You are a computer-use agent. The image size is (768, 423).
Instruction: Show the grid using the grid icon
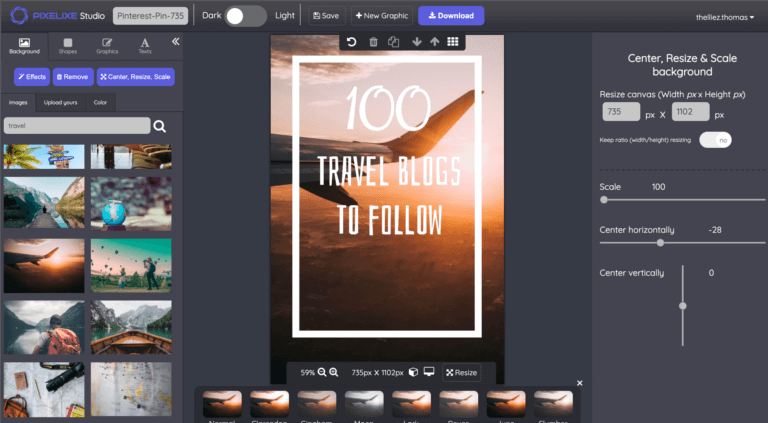pyautogui.click(x=453, y=42)
